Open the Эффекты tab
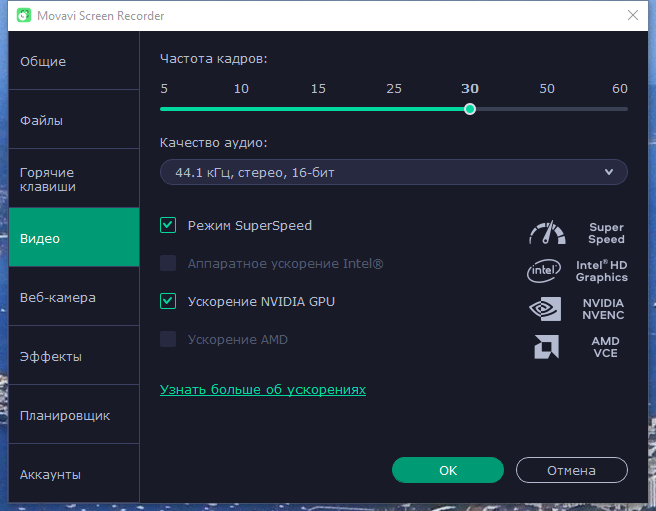 pyautogui.click(x=74, y=356)
